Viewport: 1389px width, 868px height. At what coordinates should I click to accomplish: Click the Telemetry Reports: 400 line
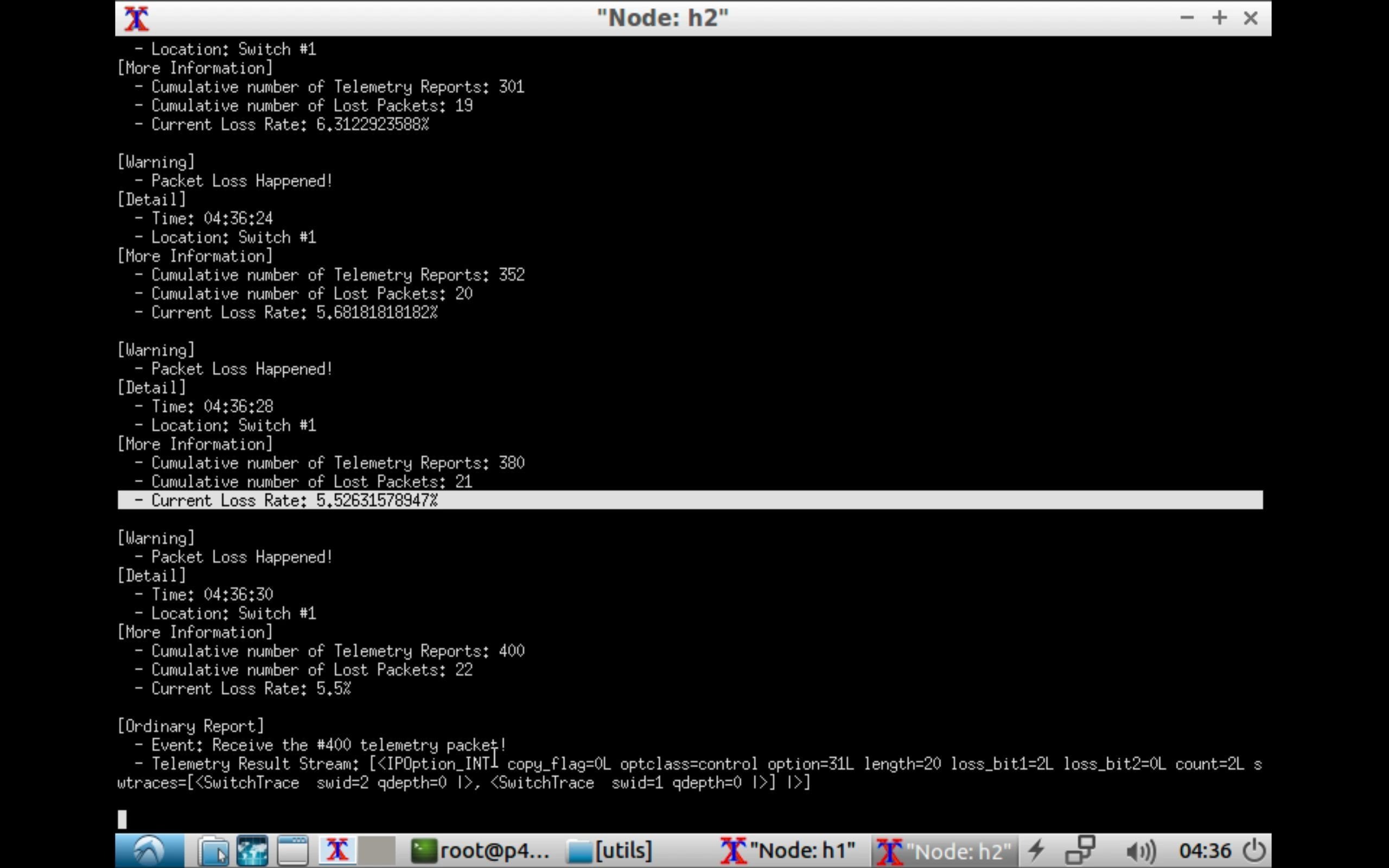pos(329,651)
